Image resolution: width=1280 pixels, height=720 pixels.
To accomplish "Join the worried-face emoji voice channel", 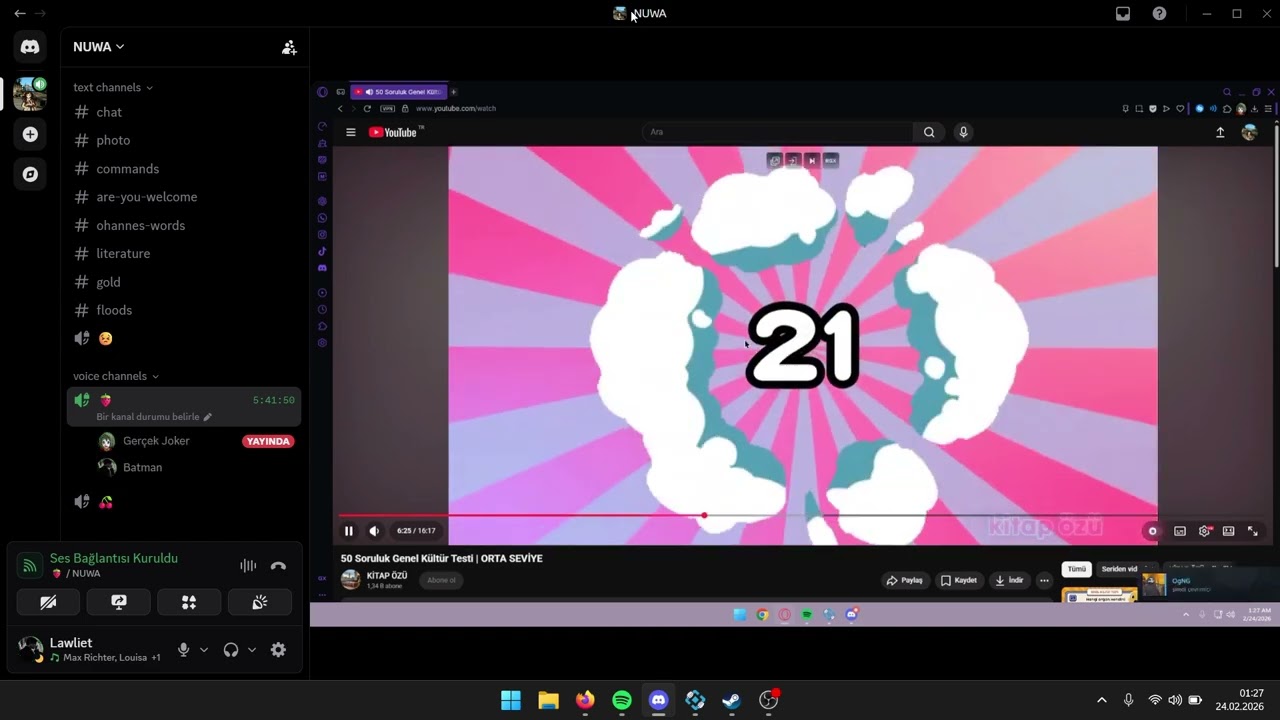I will pos(184,338).
